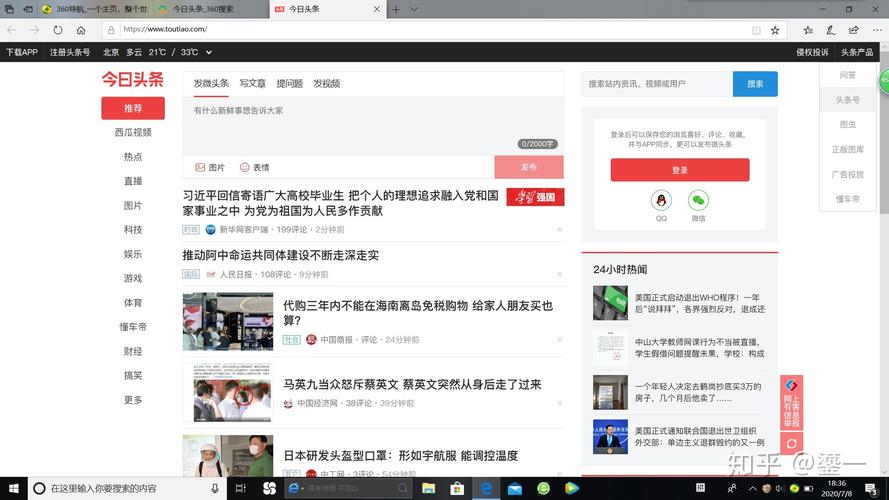Go to browser home page icon

81,29
